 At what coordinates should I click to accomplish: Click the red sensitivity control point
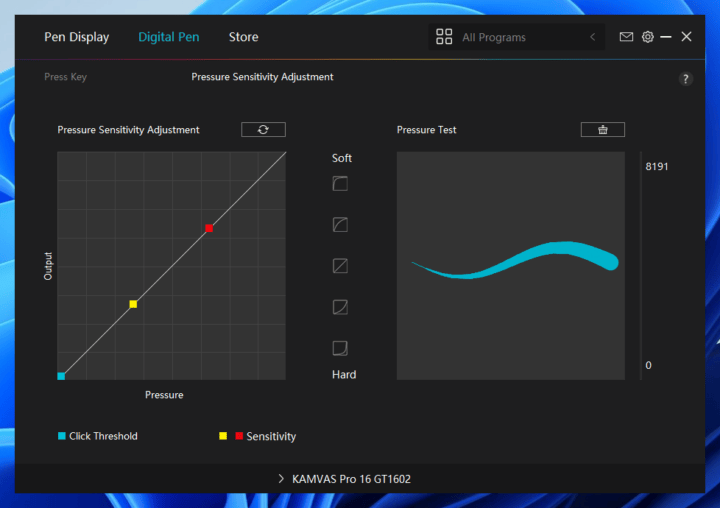[209, 228]
